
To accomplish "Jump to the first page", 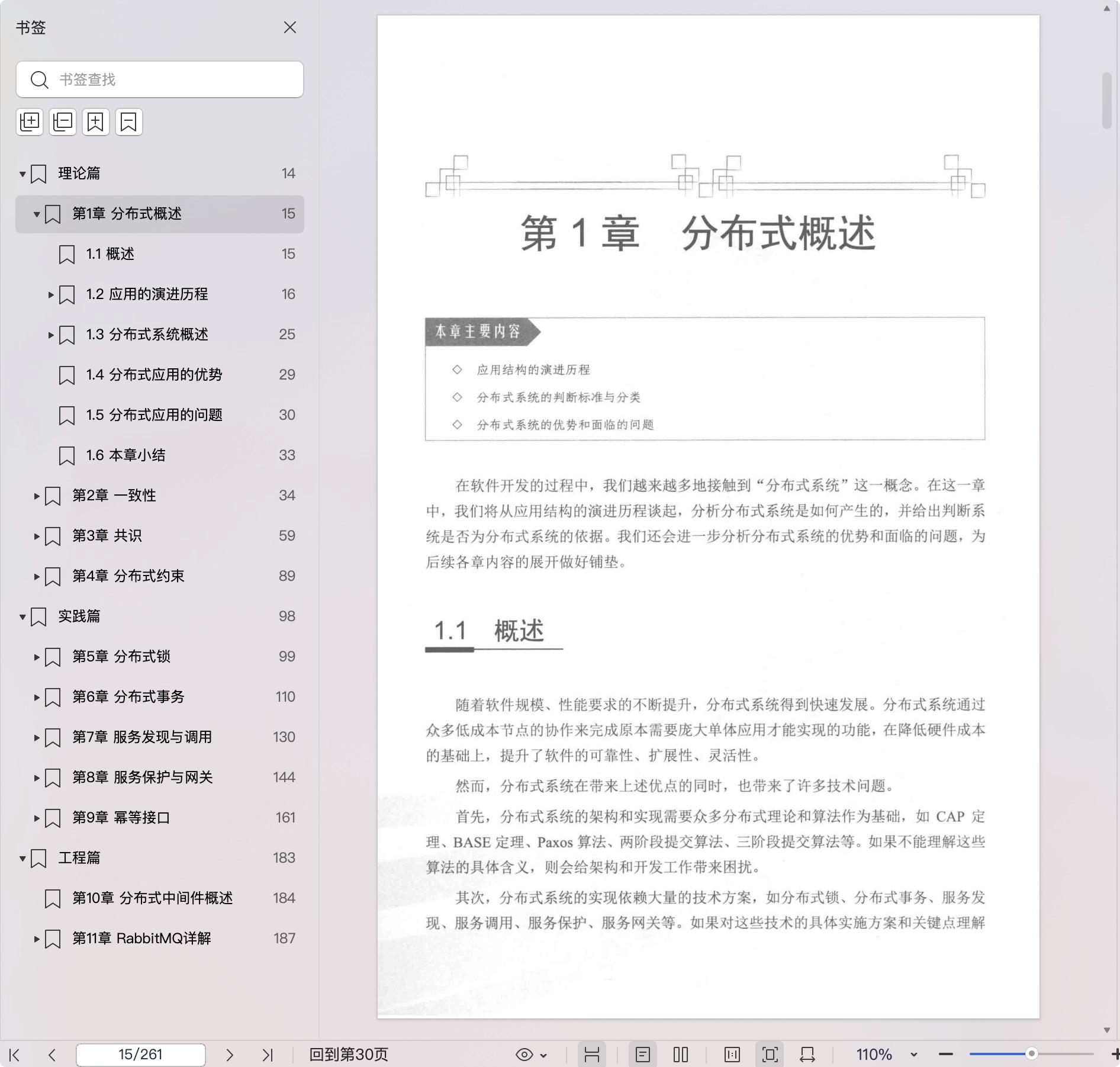I will [x=15, y=1055].
